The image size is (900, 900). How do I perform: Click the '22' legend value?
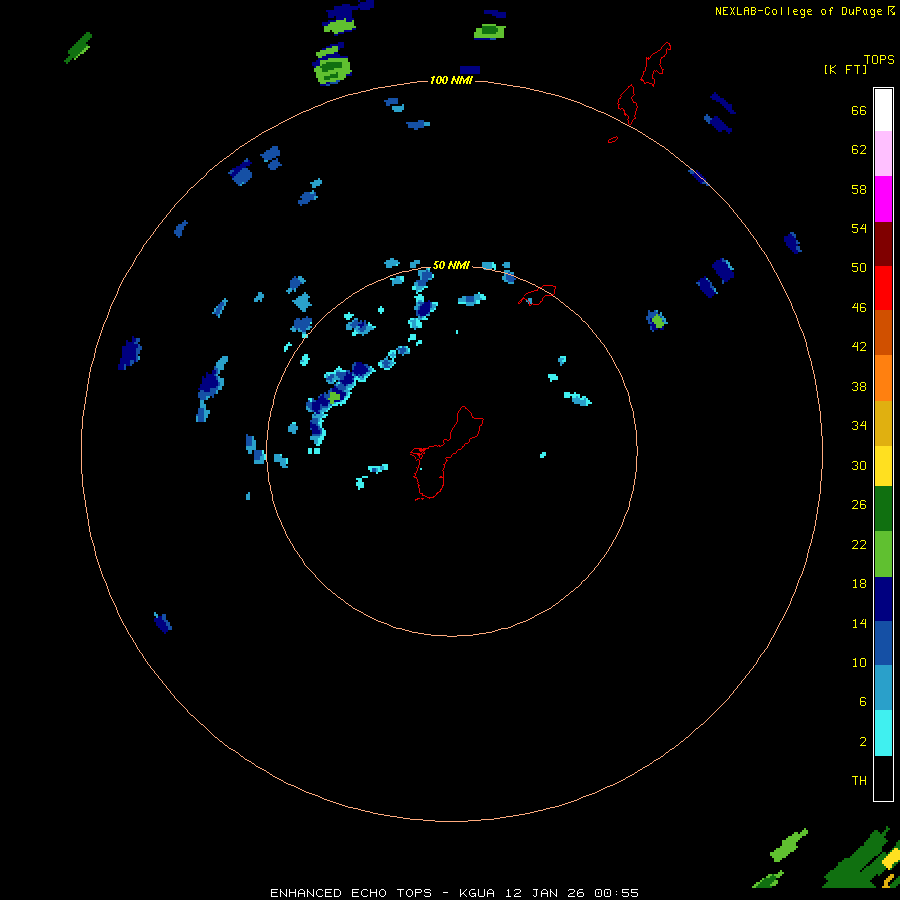click(859, 544)
